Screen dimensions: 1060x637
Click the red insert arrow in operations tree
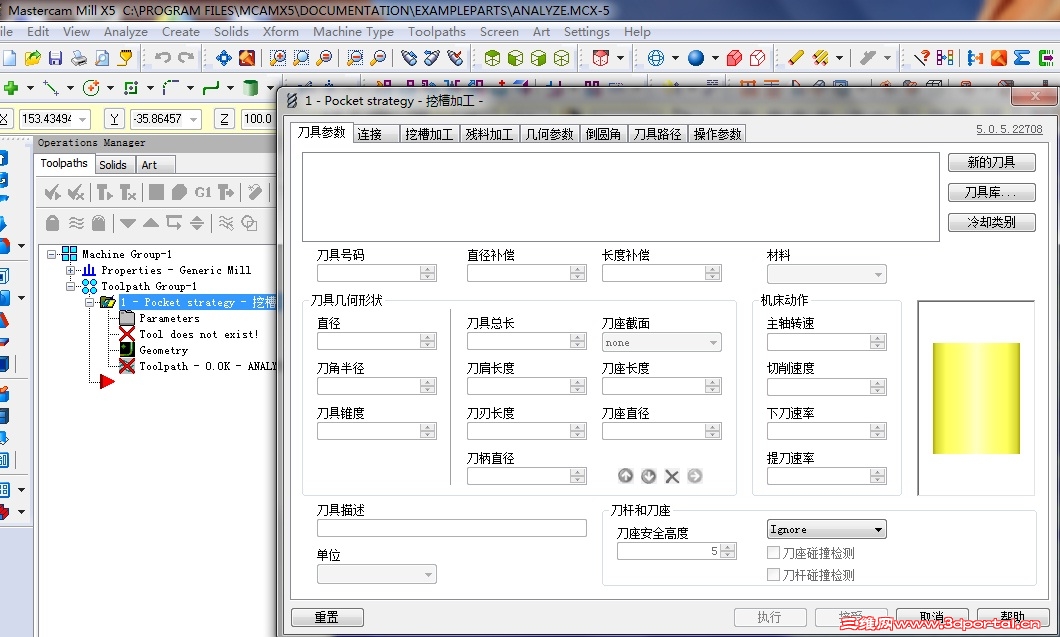click(x=107, y=382)
